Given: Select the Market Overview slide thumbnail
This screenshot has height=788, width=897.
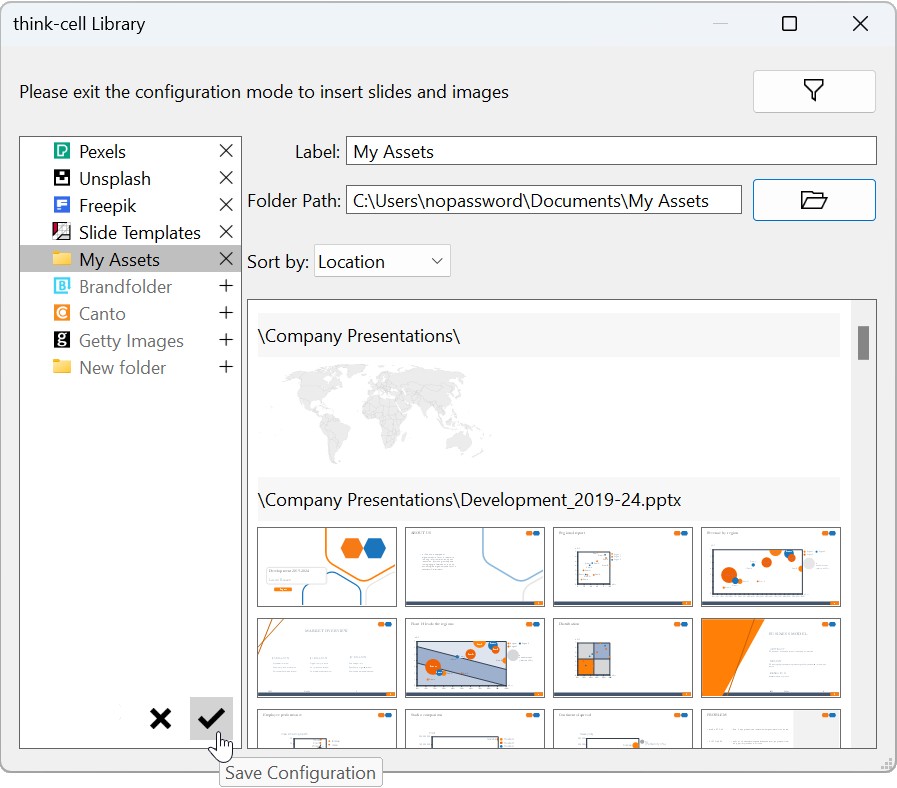Looking at the screenshot, I should point(327,658).
